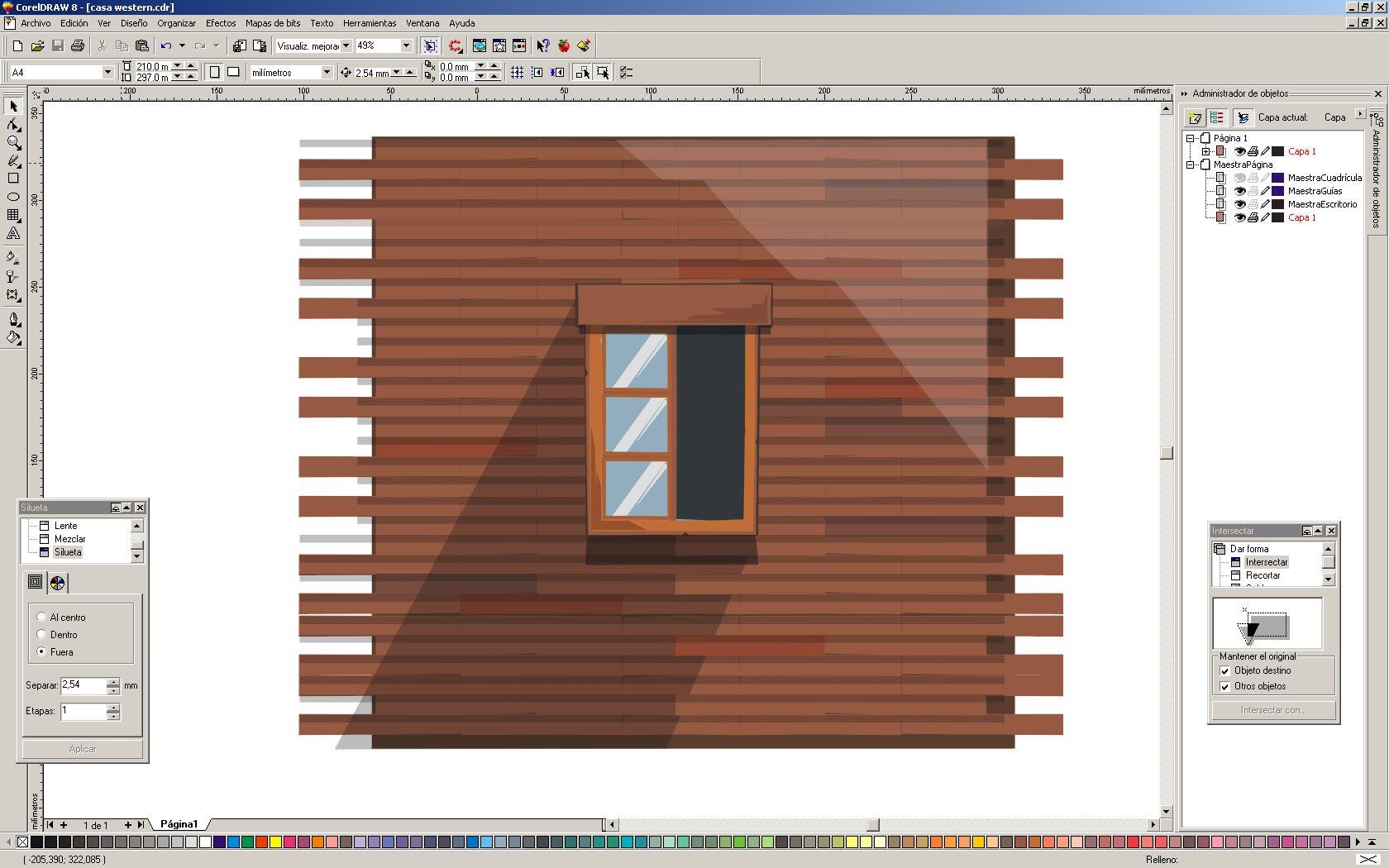Select the Zoom tool
This screenshot has height=868, width=1389.
pyautogui.click(x=13, y=143)
